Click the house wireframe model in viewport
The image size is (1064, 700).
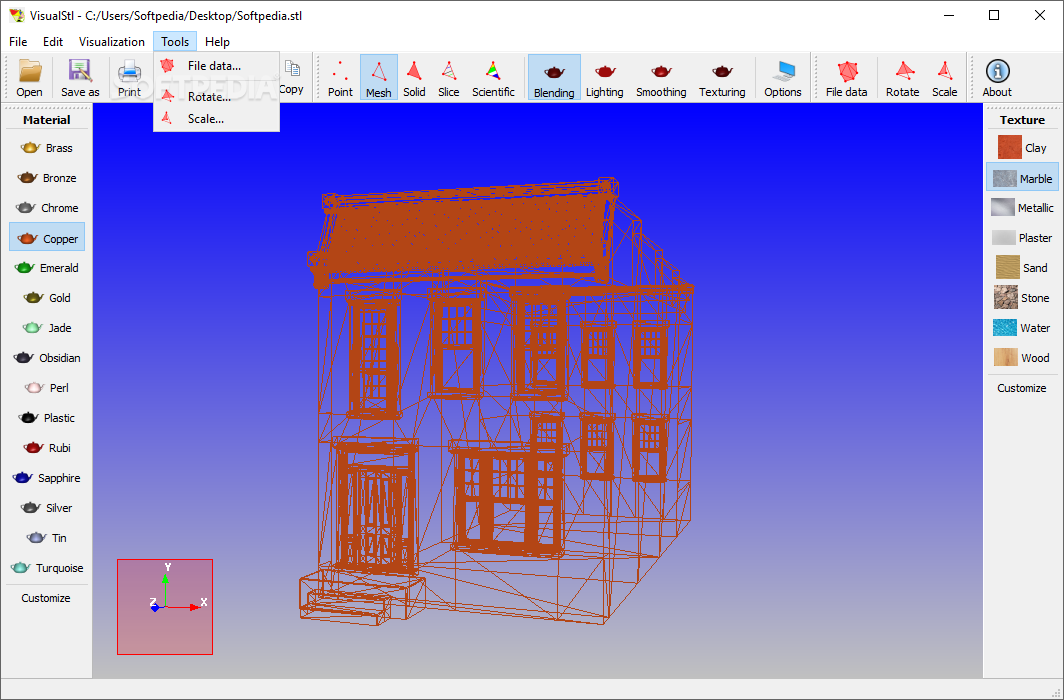(497, 400)
